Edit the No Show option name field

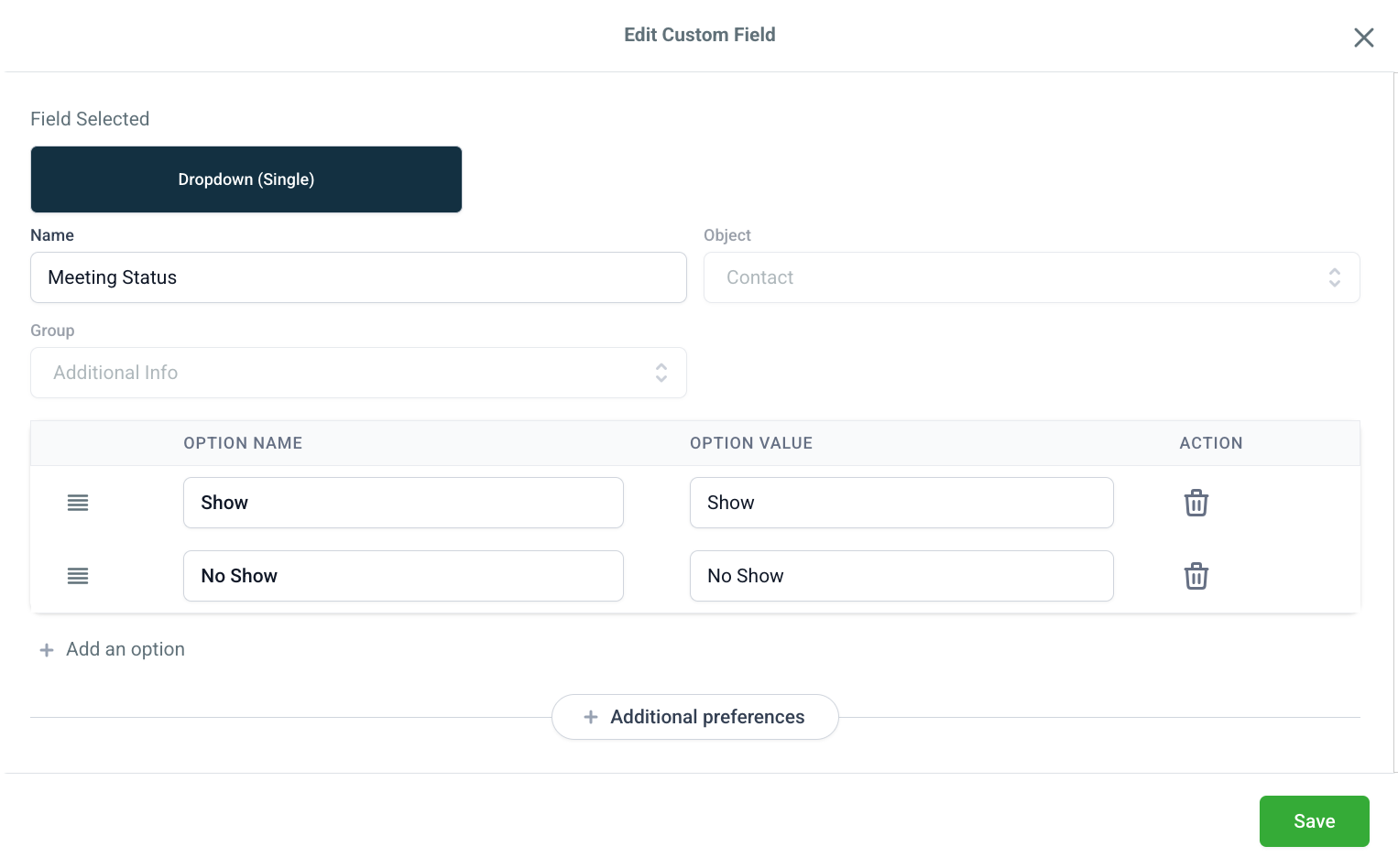coord(403,576)
